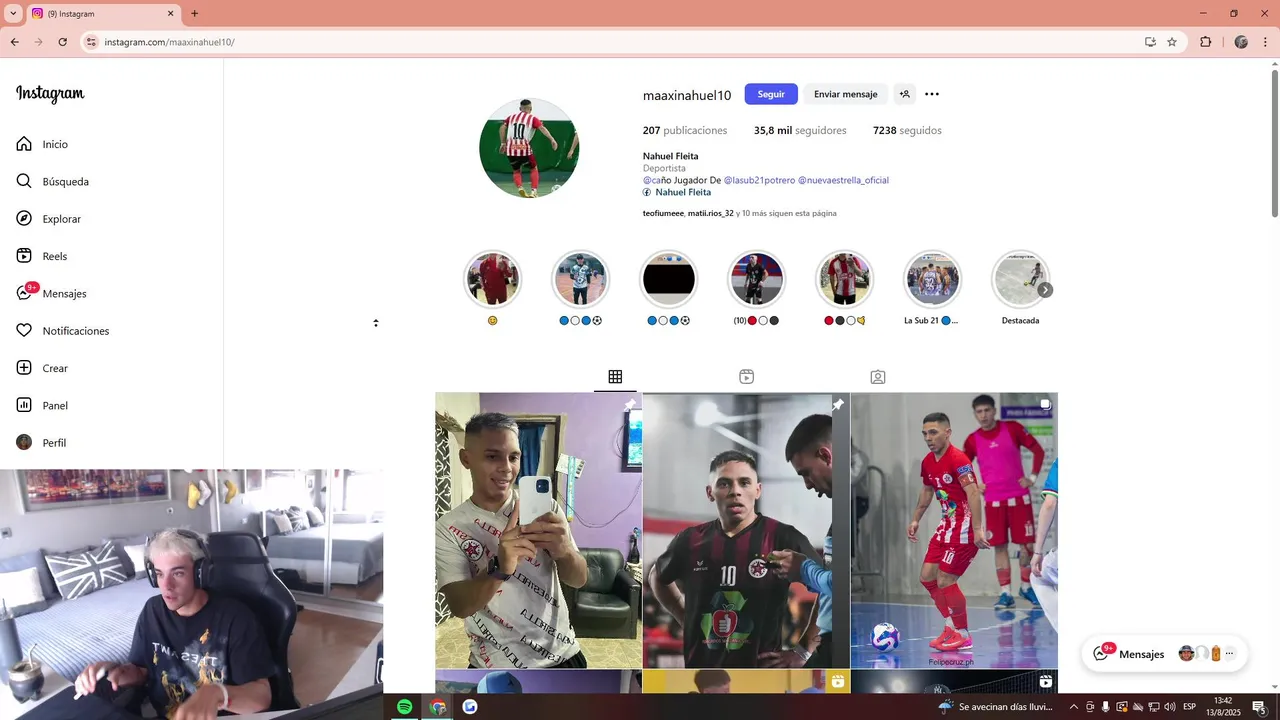Click the volume icon in system tray
This screenshot has height=720, width=1280.
1169,707
